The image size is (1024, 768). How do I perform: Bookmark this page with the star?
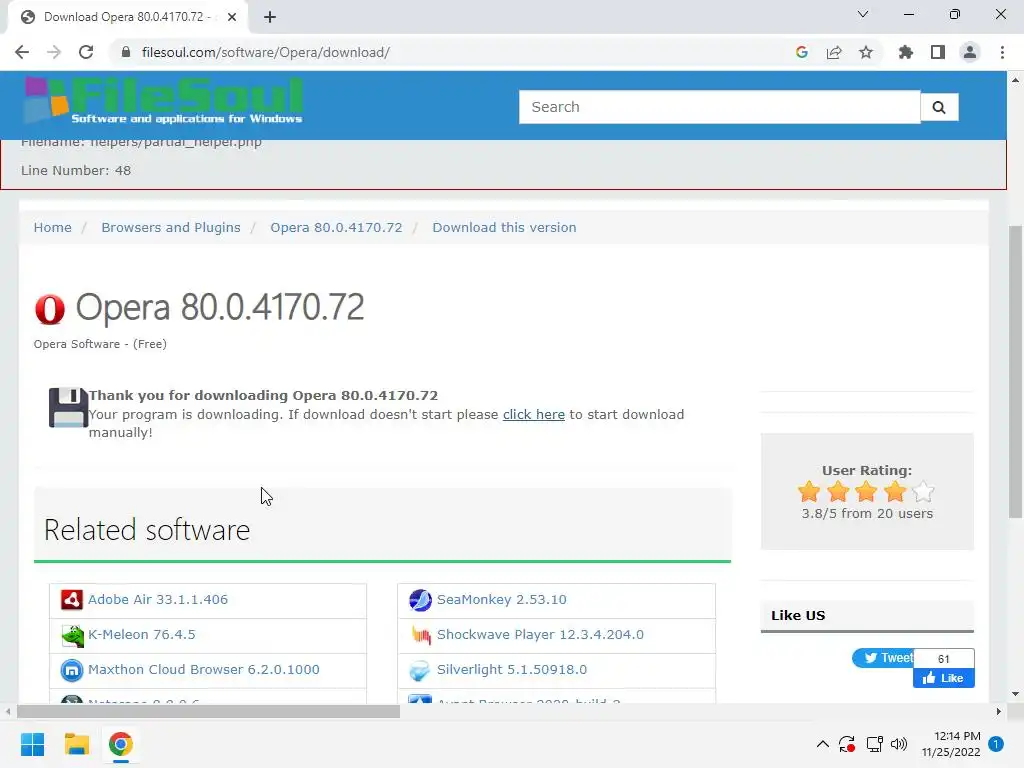[866, 52]
